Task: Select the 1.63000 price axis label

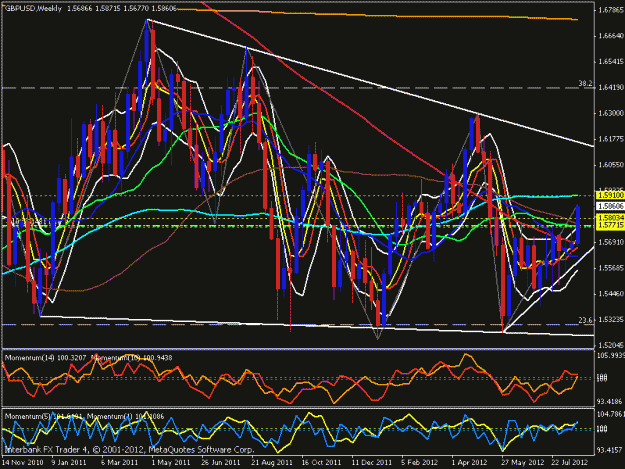Action: pyautogui.click(x=611, y=113)
